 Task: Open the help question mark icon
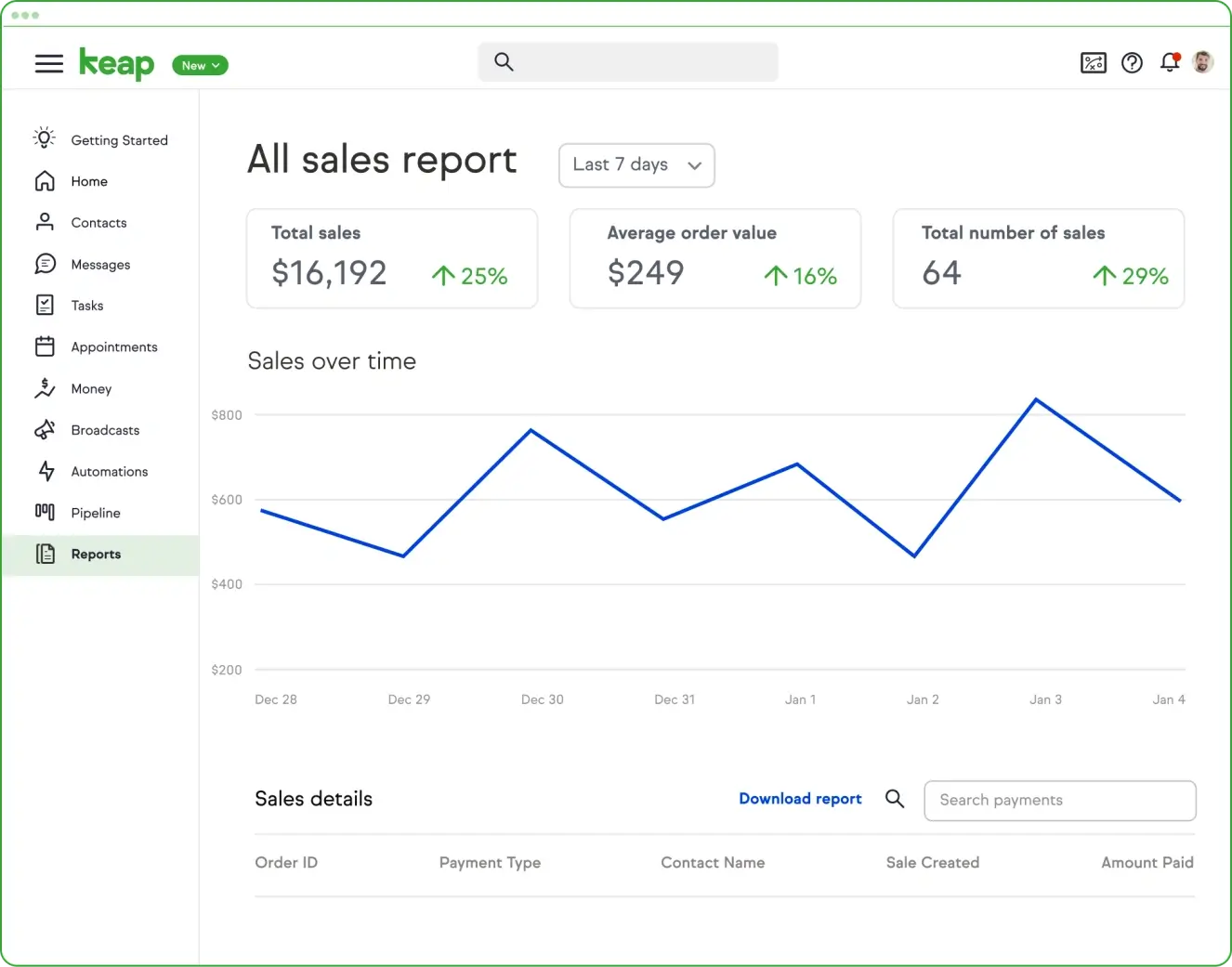[1132, 63]
